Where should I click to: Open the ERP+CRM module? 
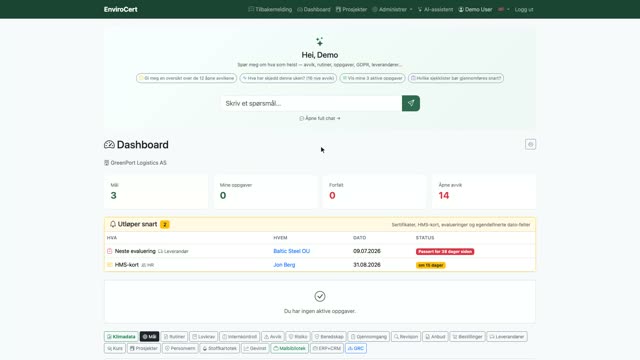click(327, 348)
